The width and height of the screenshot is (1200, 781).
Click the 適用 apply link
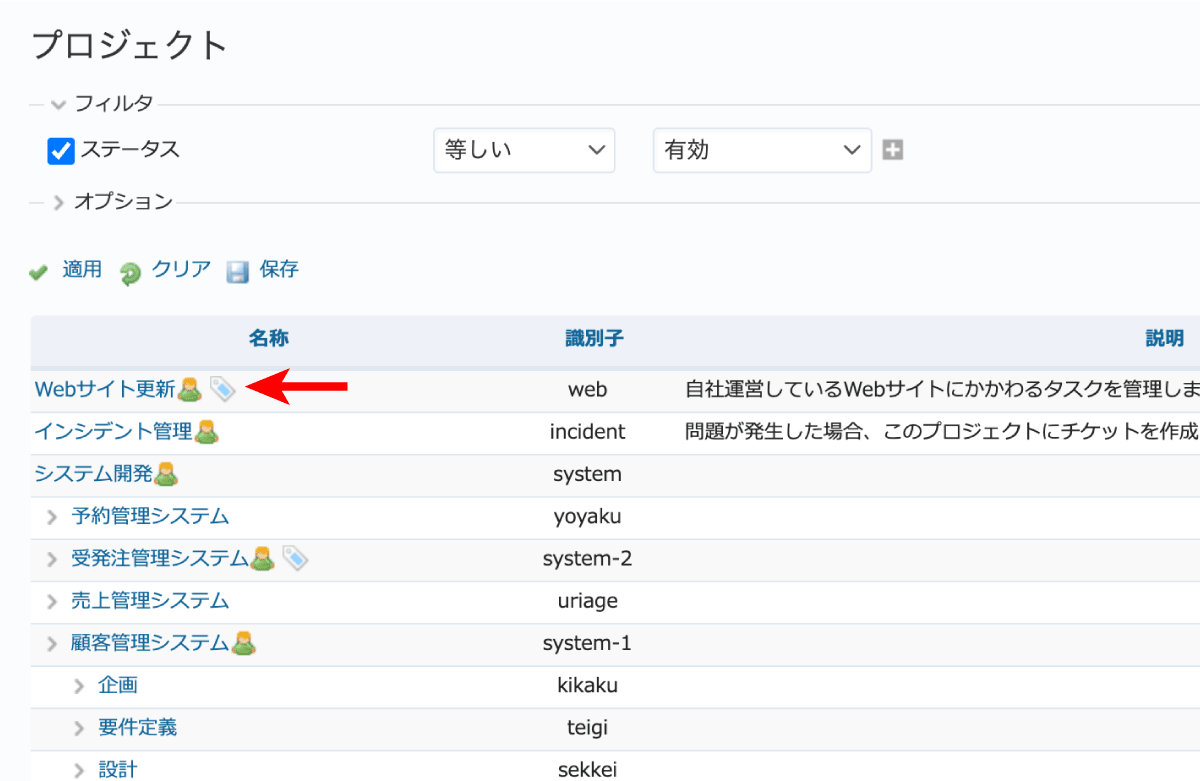point(82,269)
